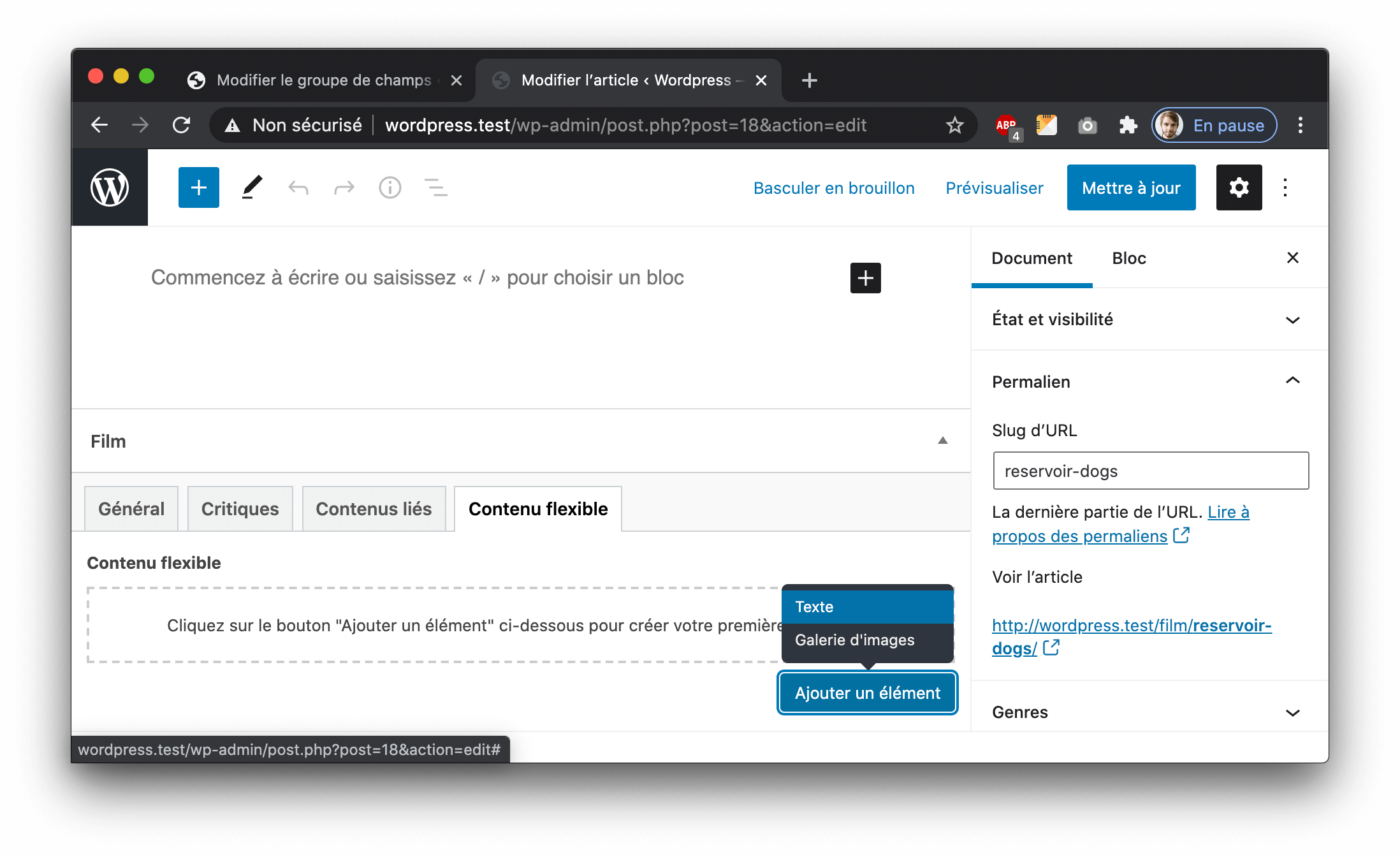Viewport: 1400px width, 857px height.
Task: Select the edit (pencil) tool mode
Action: (x=252, y=187)
